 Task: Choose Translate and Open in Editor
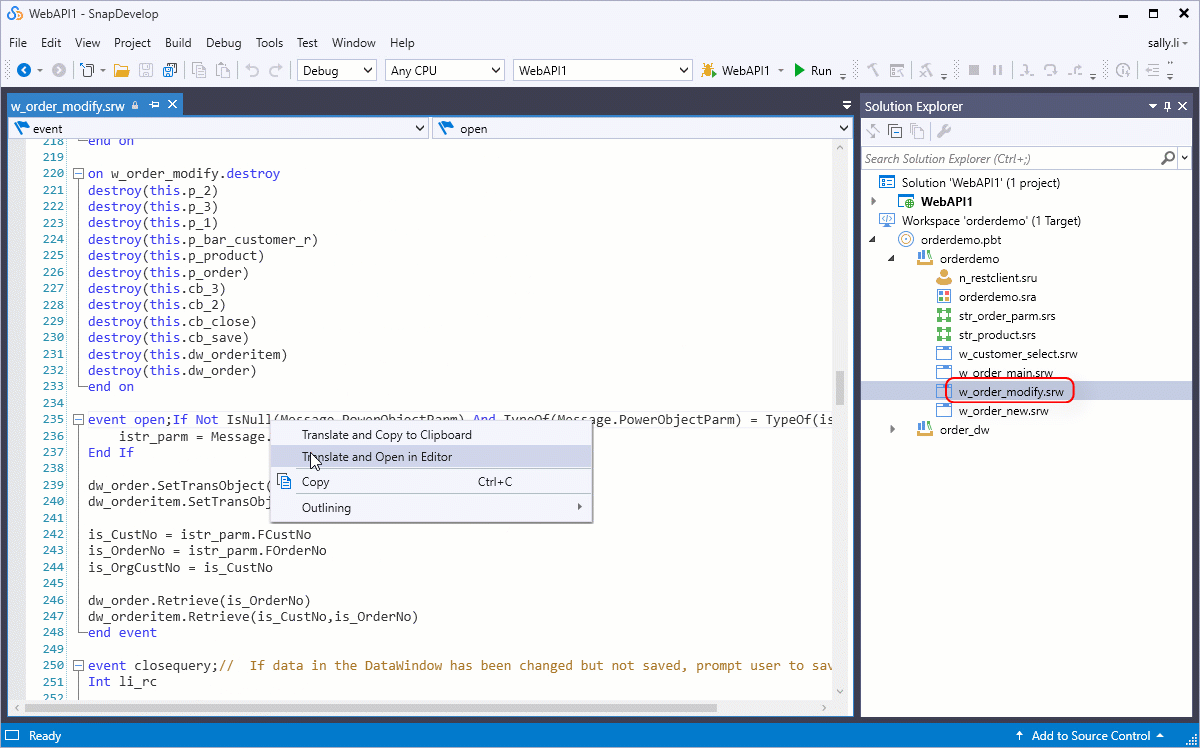(431, 457)
